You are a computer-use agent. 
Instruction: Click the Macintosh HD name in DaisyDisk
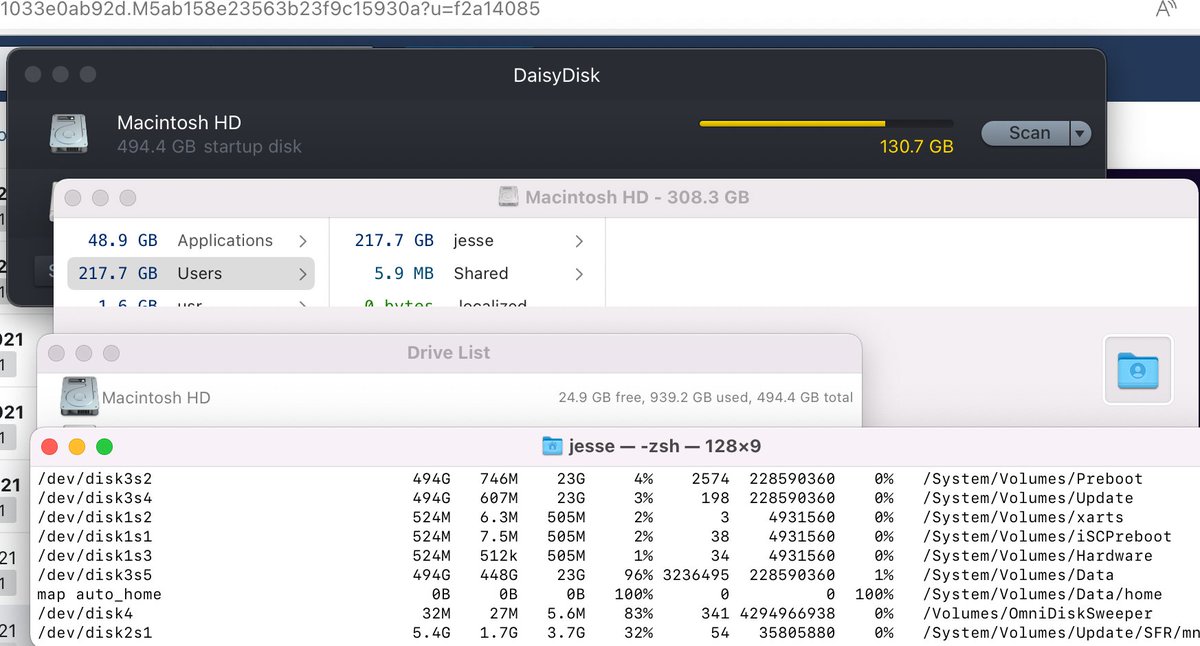pyautogui.click(x=179, y=123)
